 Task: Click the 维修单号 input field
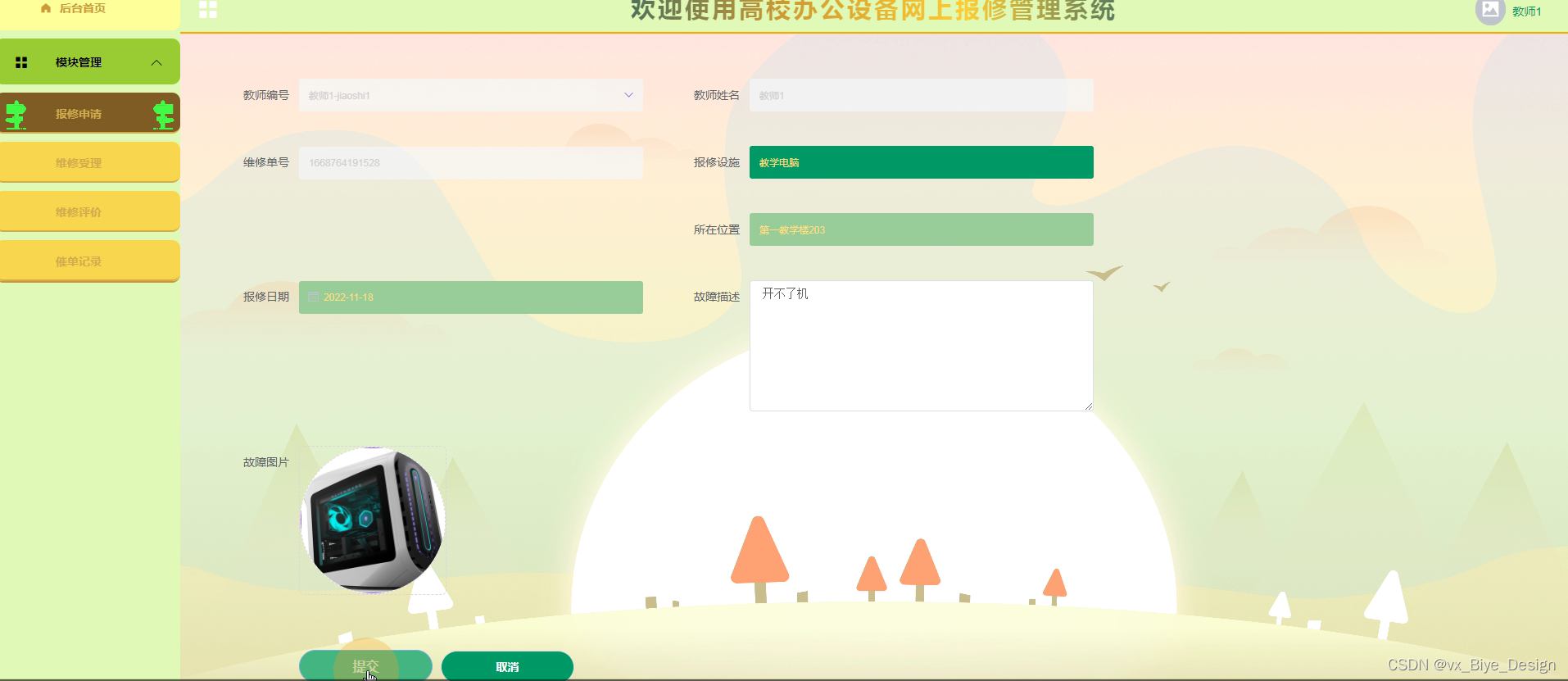click(471, 162)
